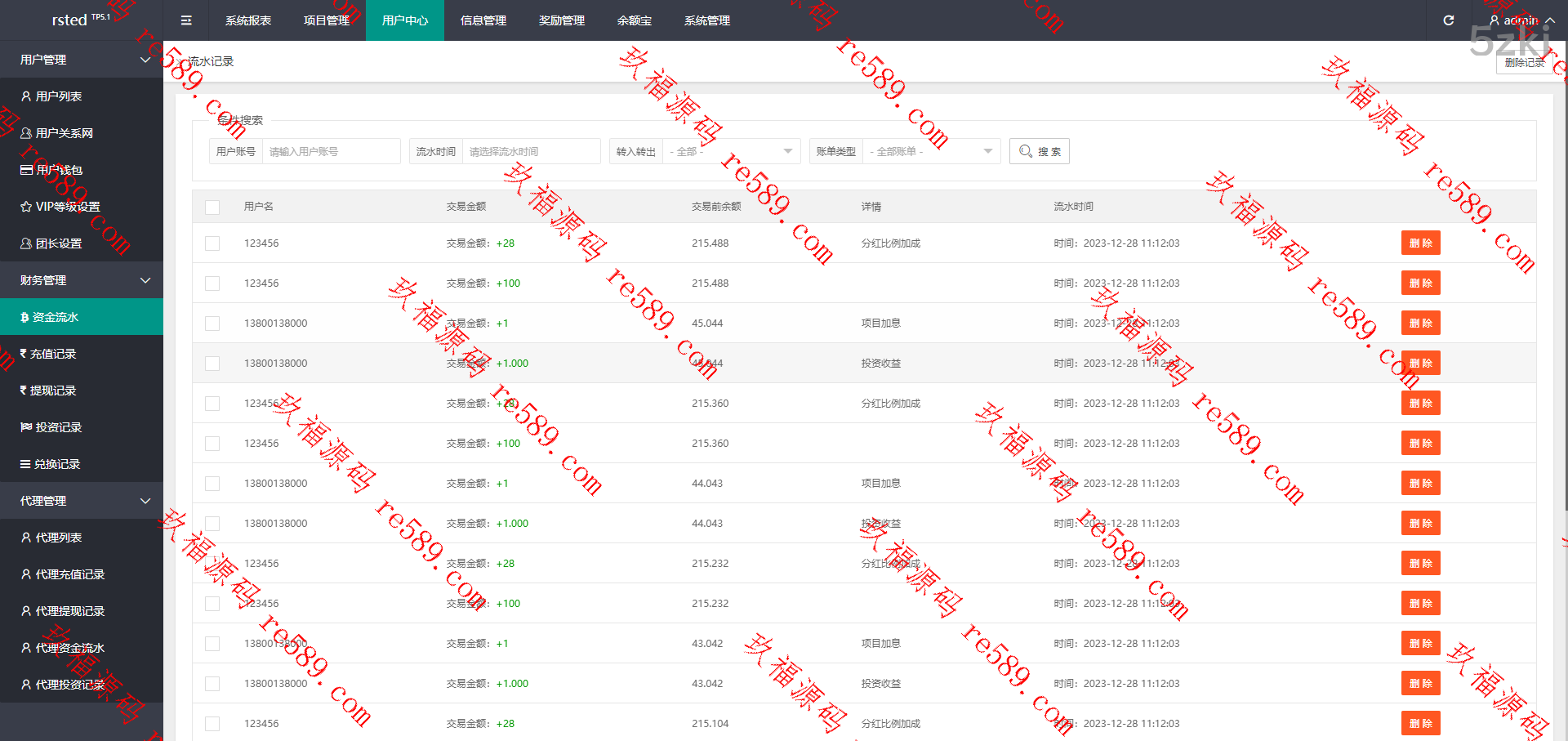Open the 转入转出 dropdown

[x=730, y=152]
